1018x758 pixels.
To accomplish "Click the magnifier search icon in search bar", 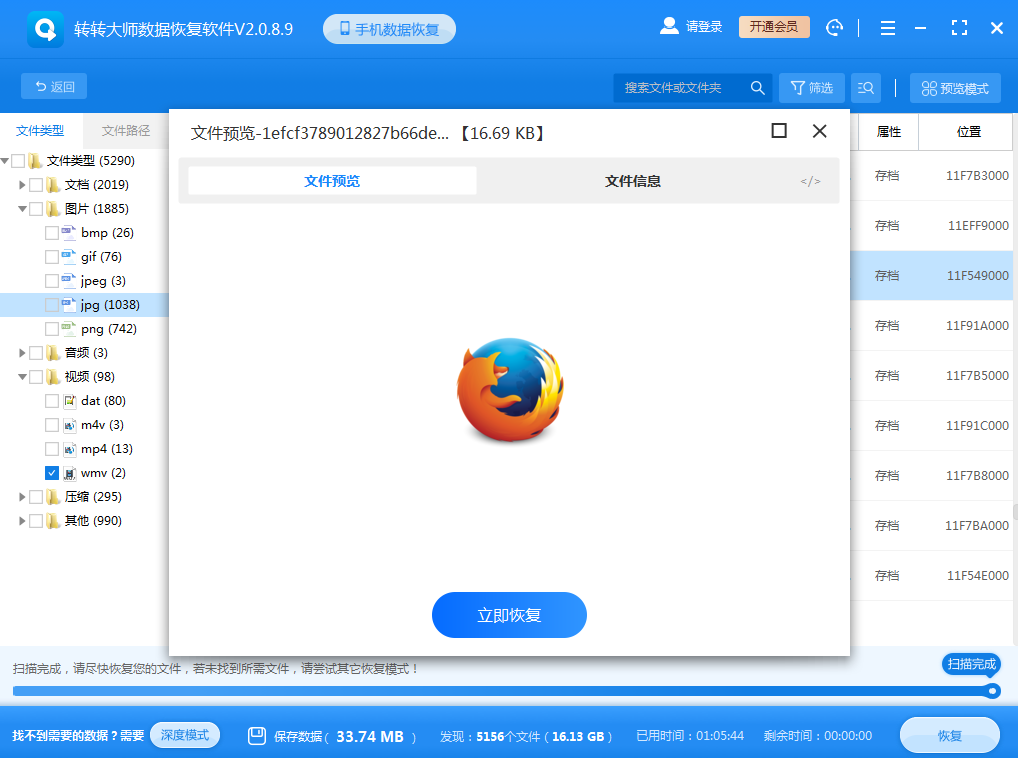I will pyautogui.click(x=757, y=88).
